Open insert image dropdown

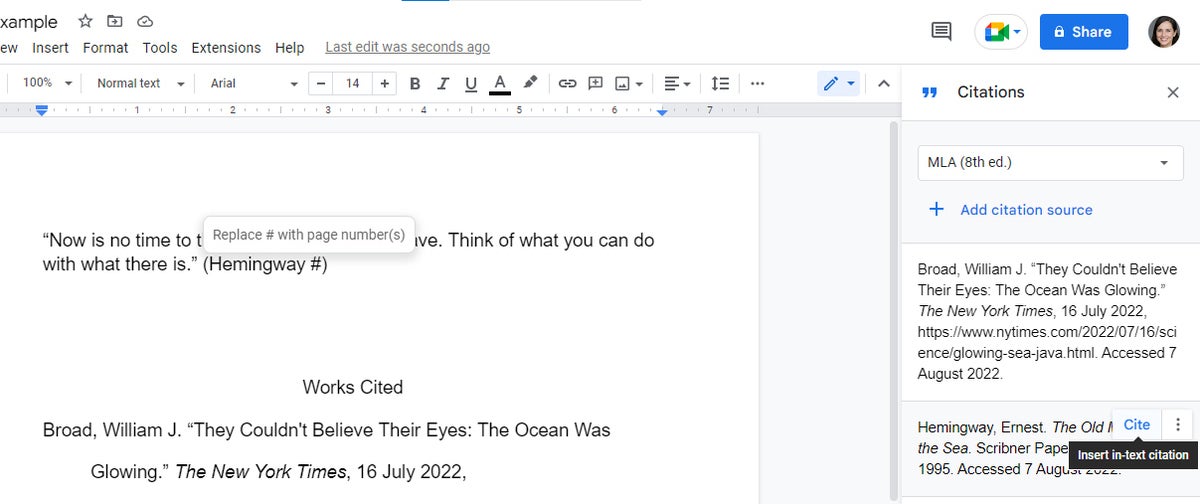click(x=629, y=84)
